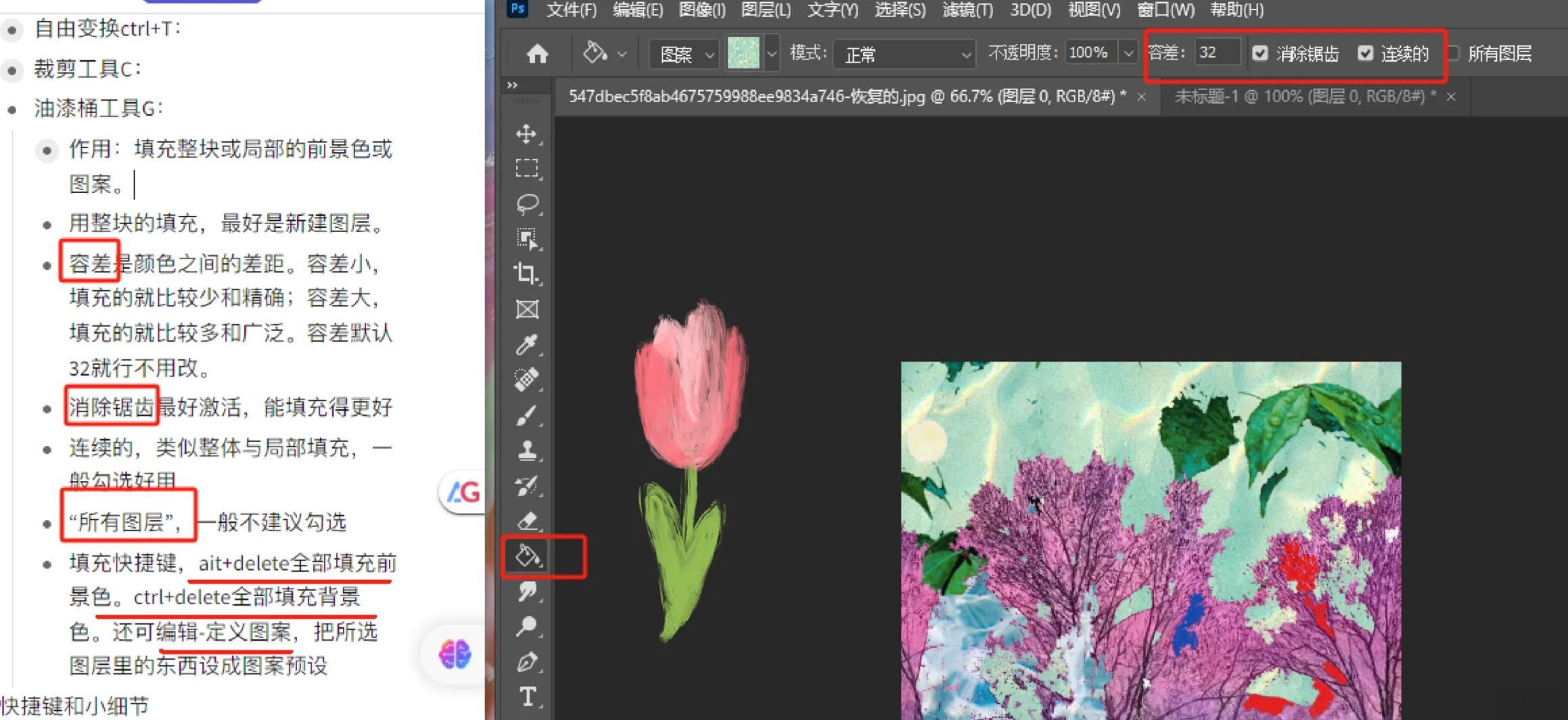Pick the Lasso tool
Viewport: 1568px width, 720px height.
[526, 203]
